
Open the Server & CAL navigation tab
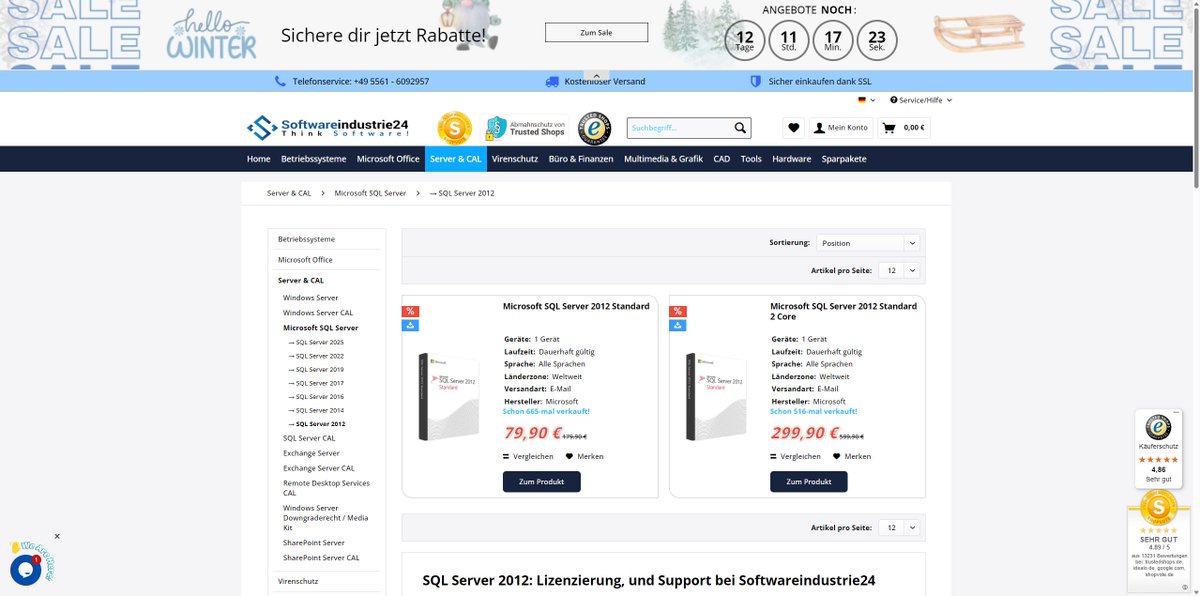pos(455,159)
